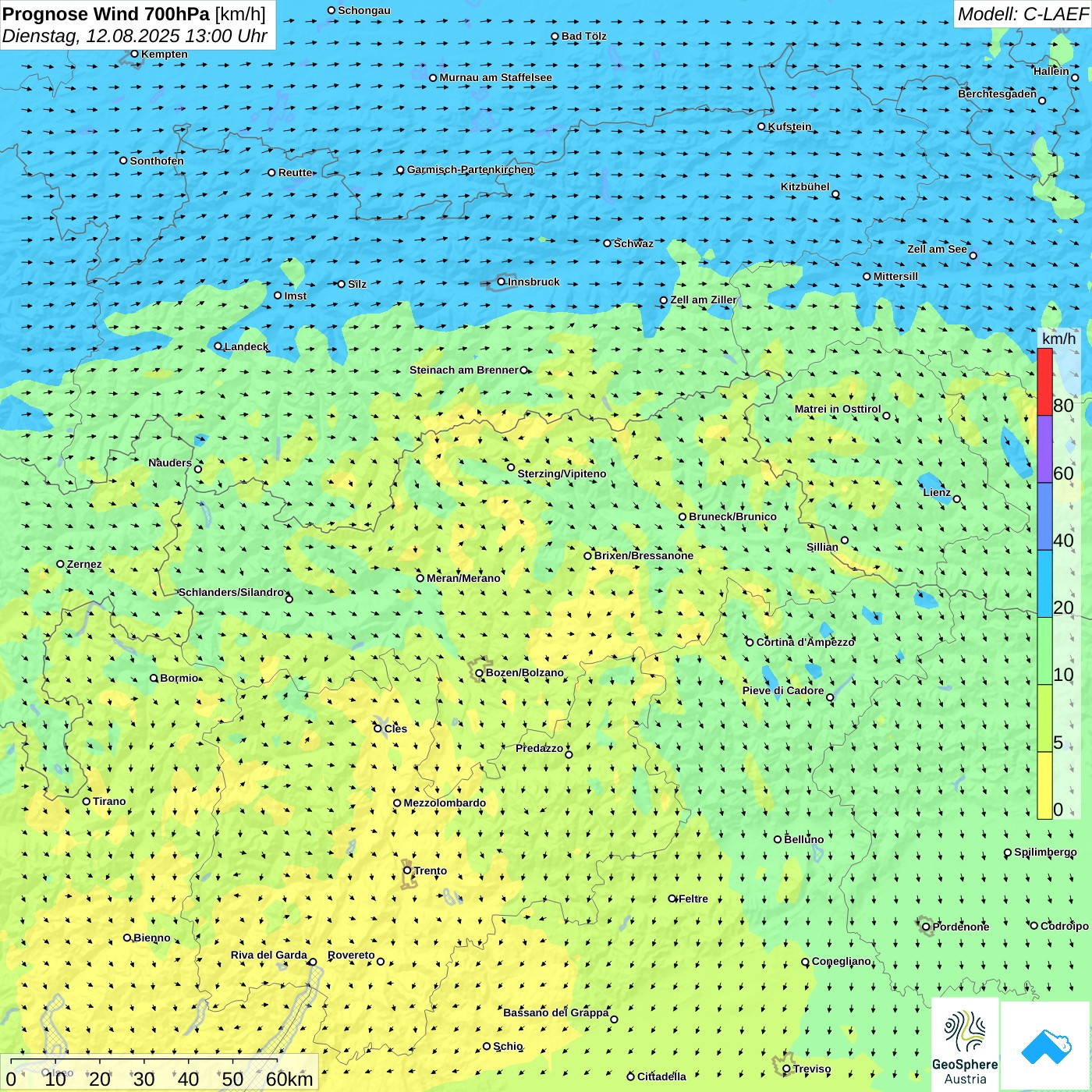
Task: Click the Bormio label
Action: click(x=179, y=678)
